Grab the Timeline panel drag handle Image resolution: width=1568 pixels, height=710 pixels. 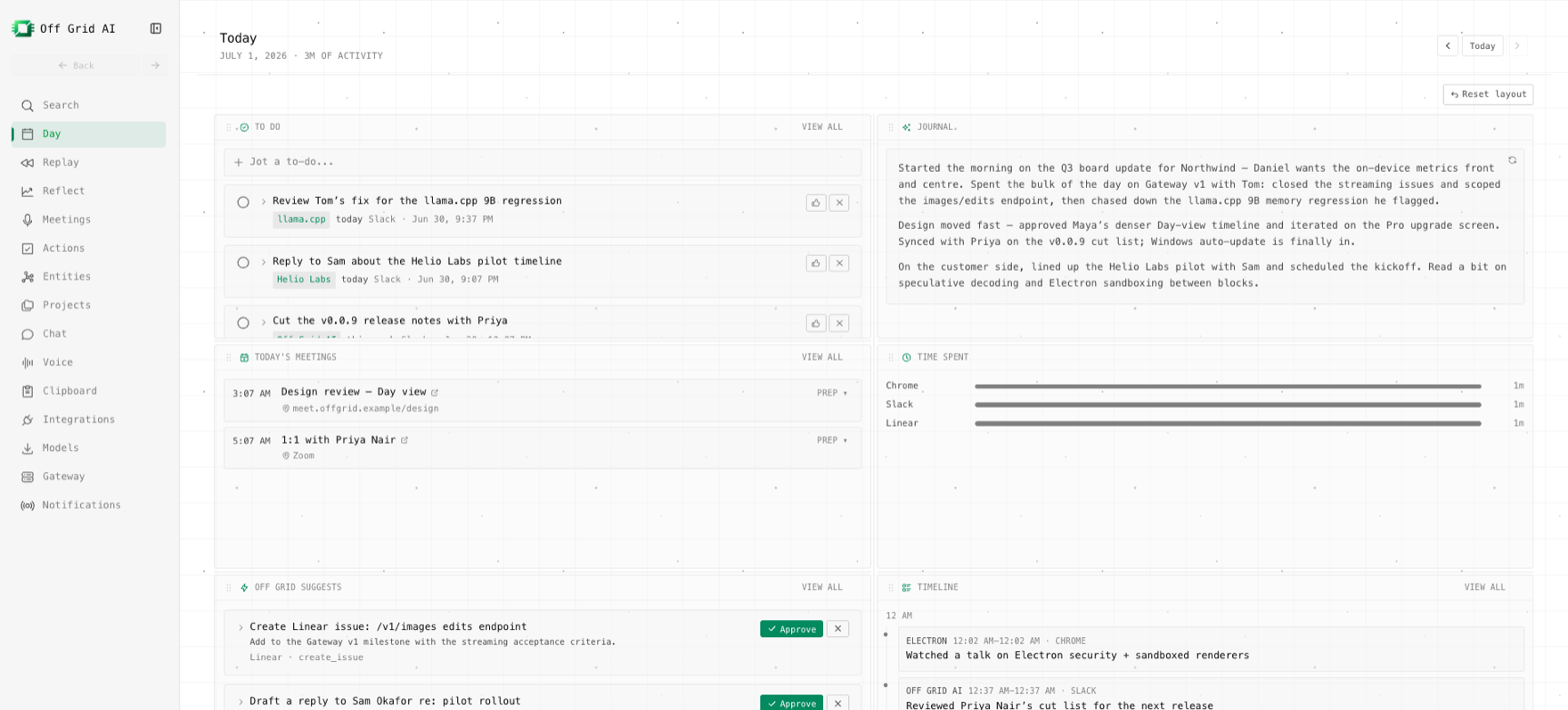(891, 587)
